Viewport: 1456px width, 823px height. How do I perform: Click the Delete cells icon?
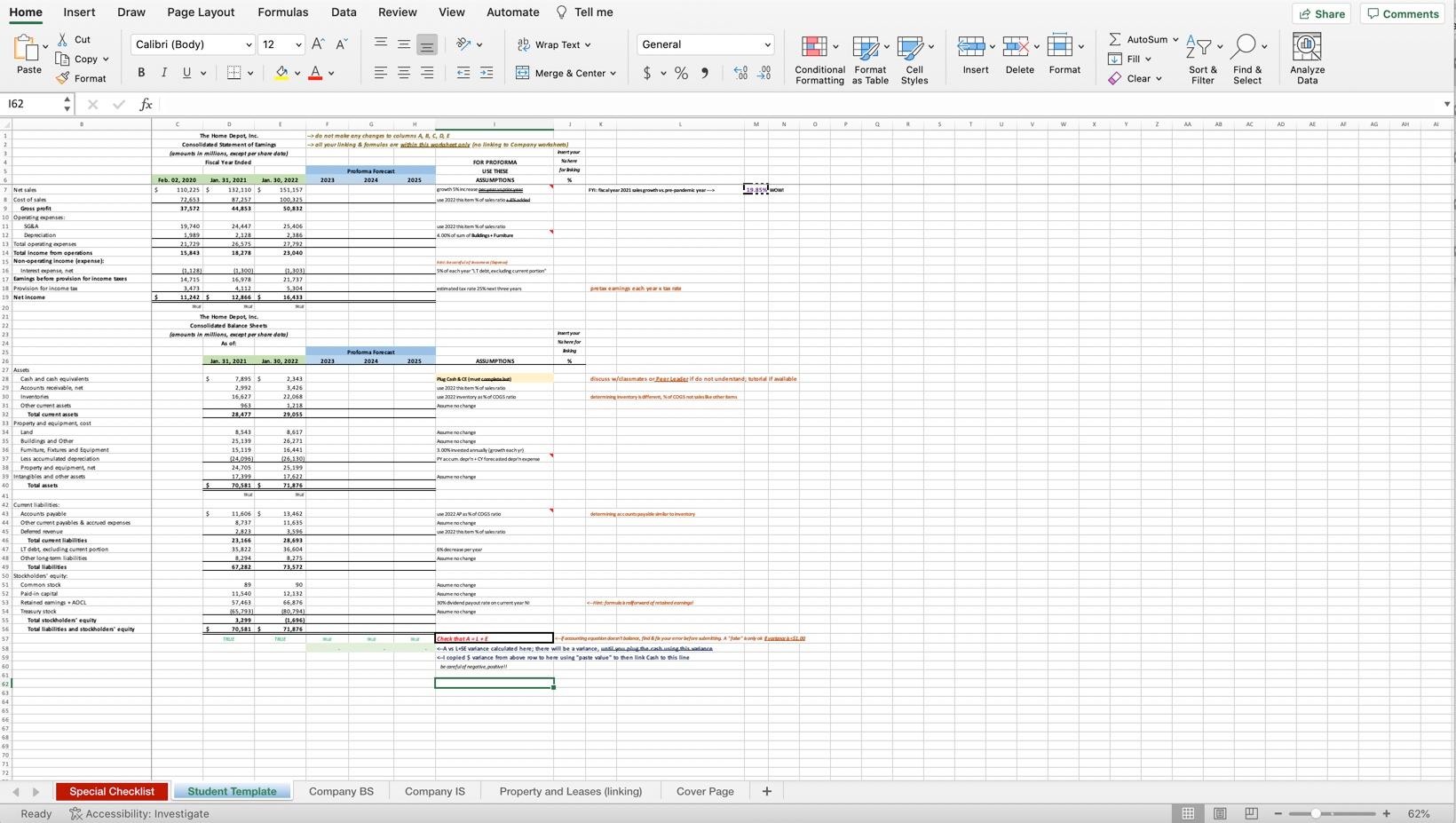1015,46
